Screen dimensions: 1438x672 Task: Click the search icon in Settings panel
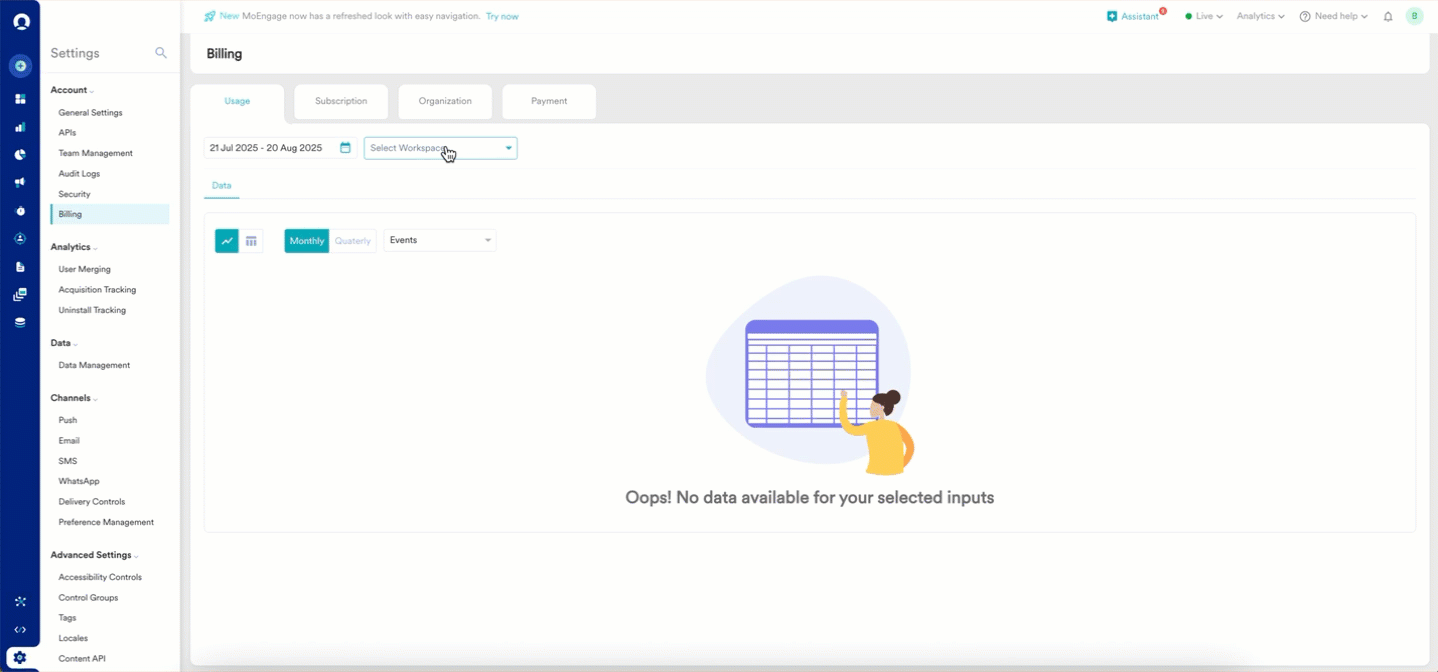click(x=161, y=53)
